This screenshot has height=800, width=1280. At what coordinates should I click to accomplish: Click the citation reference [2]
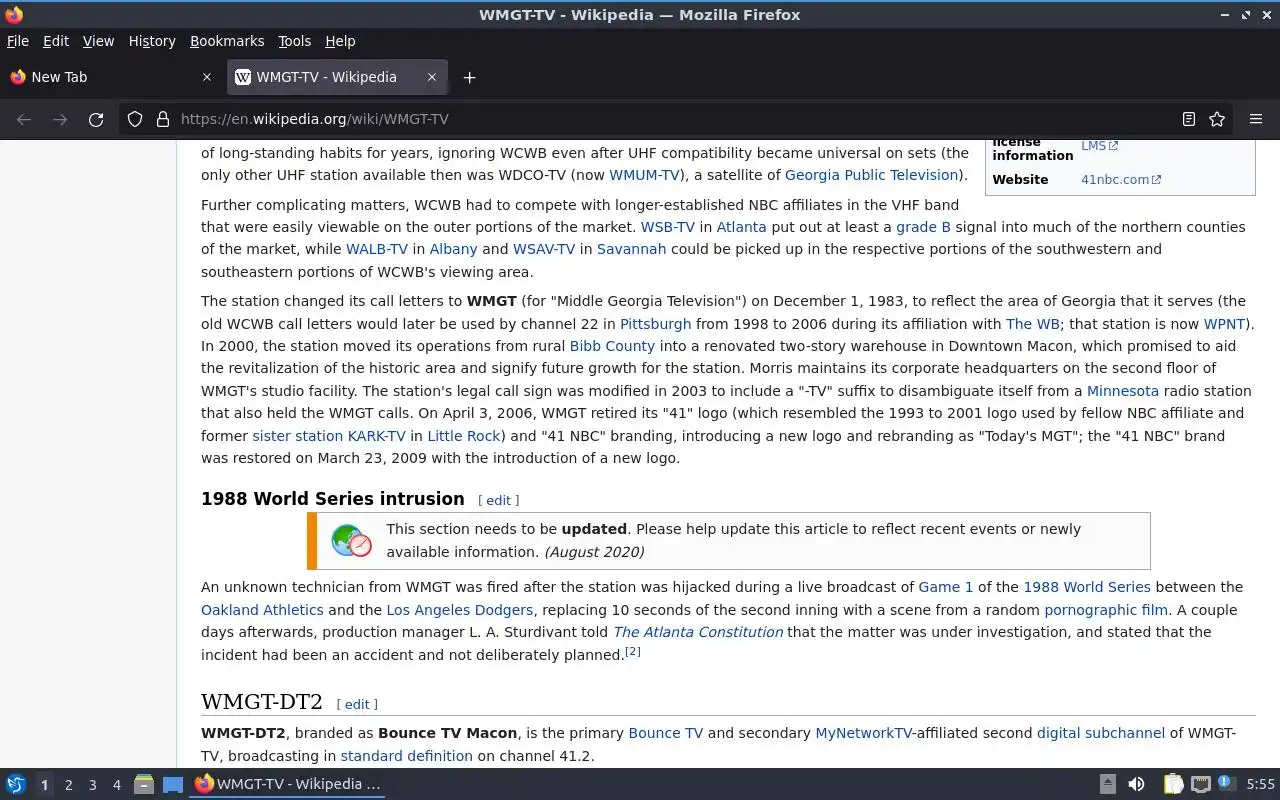(x=632, y=652)
